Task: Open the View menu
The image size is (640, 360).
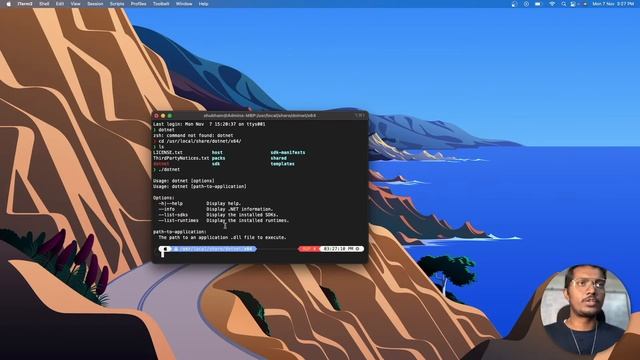Action: click(76, 4)
